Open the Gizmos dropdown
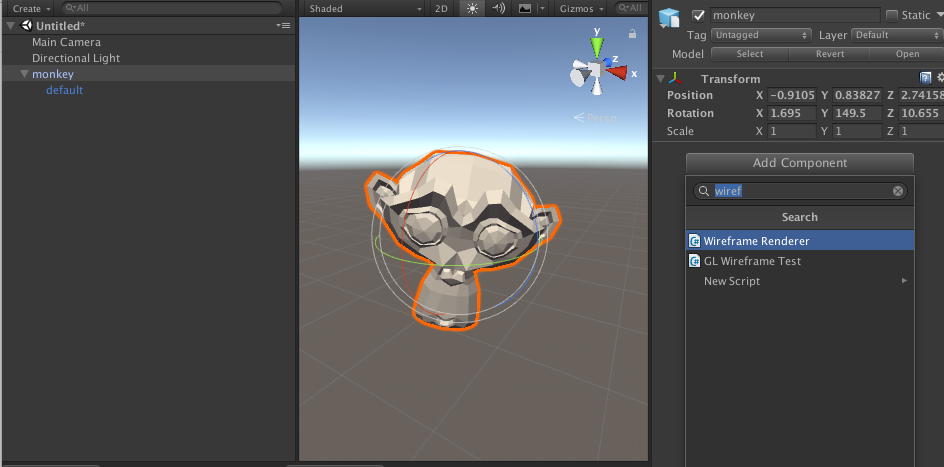This screenshot has height=467, width=944. [582, 8]
